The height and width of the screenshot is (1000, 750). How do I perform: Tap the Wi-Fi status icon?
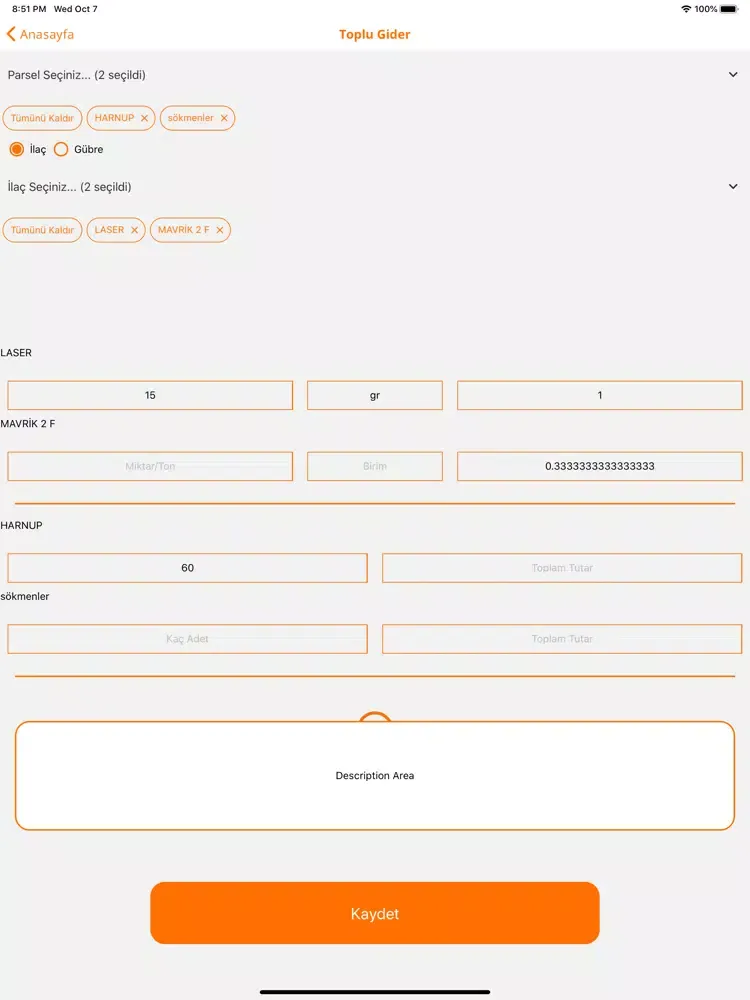686,9
